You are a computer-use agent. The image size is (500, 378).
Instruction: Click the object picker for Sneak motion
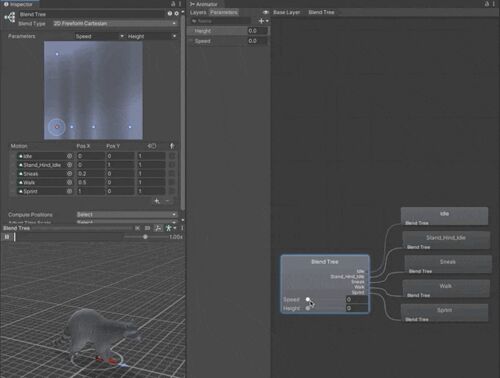tap(69, 174)
